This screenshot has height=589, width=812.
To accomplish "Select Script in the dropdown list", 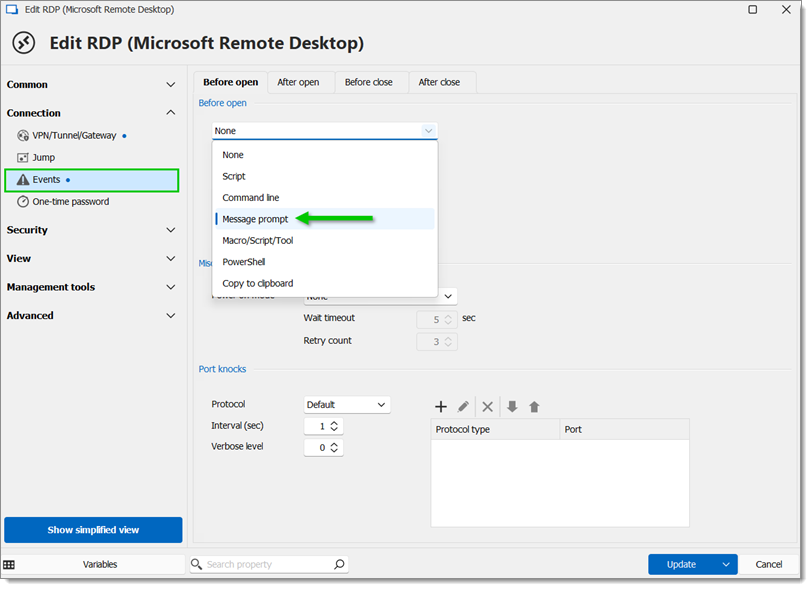I will [x=325, y=176].
